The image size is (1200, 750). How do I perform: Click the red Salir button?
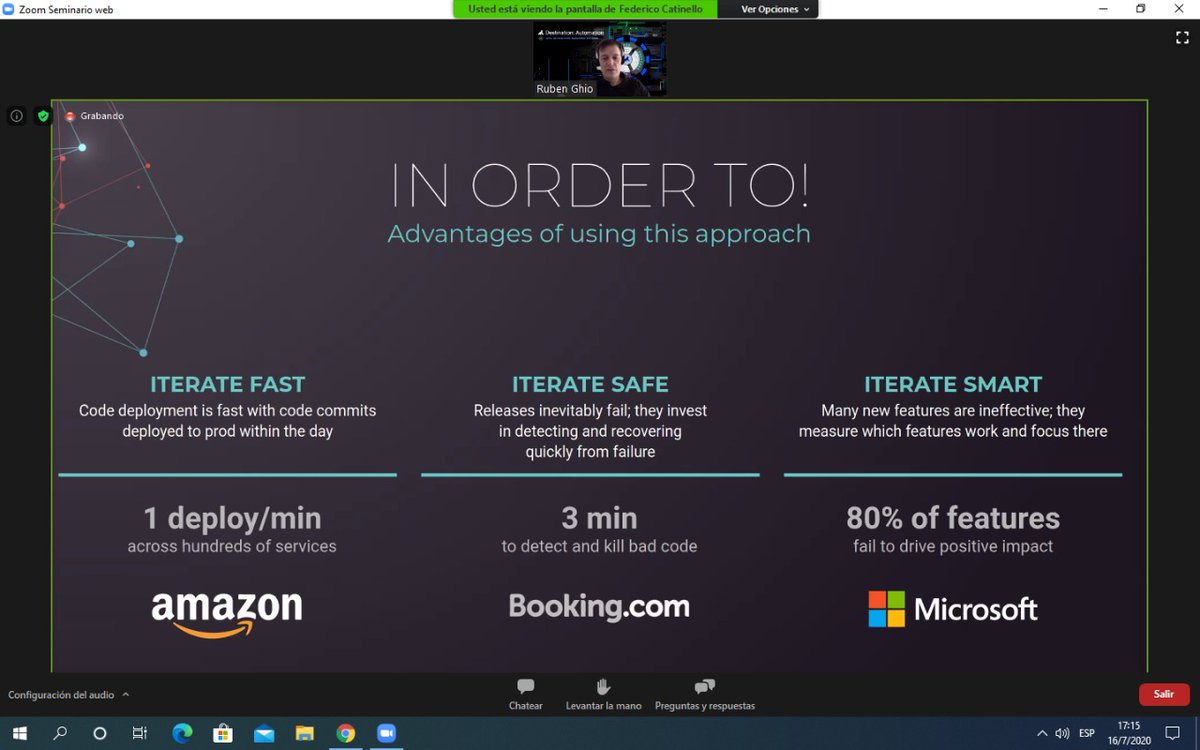1164,694
